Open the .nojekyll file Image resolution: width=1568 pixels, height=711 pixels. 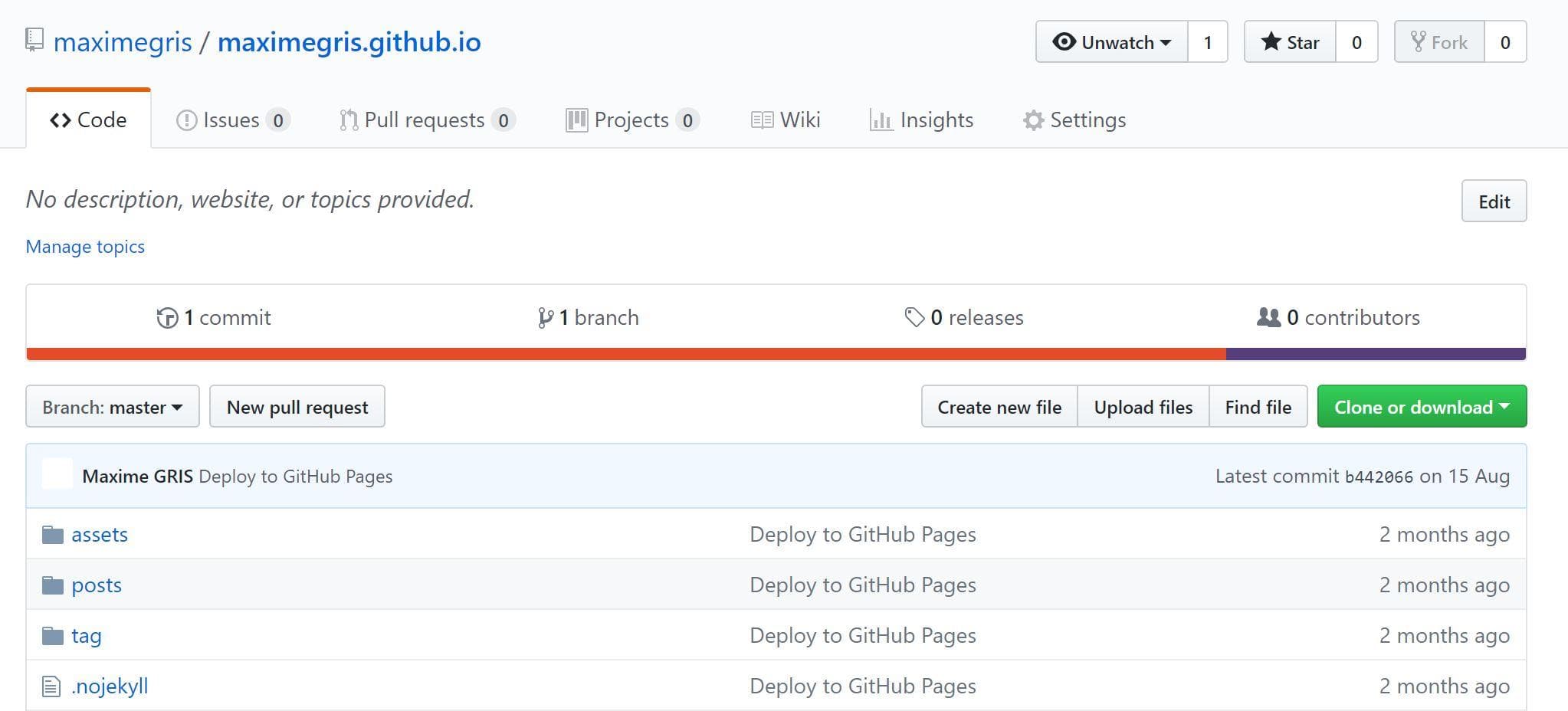coord(110,686)
